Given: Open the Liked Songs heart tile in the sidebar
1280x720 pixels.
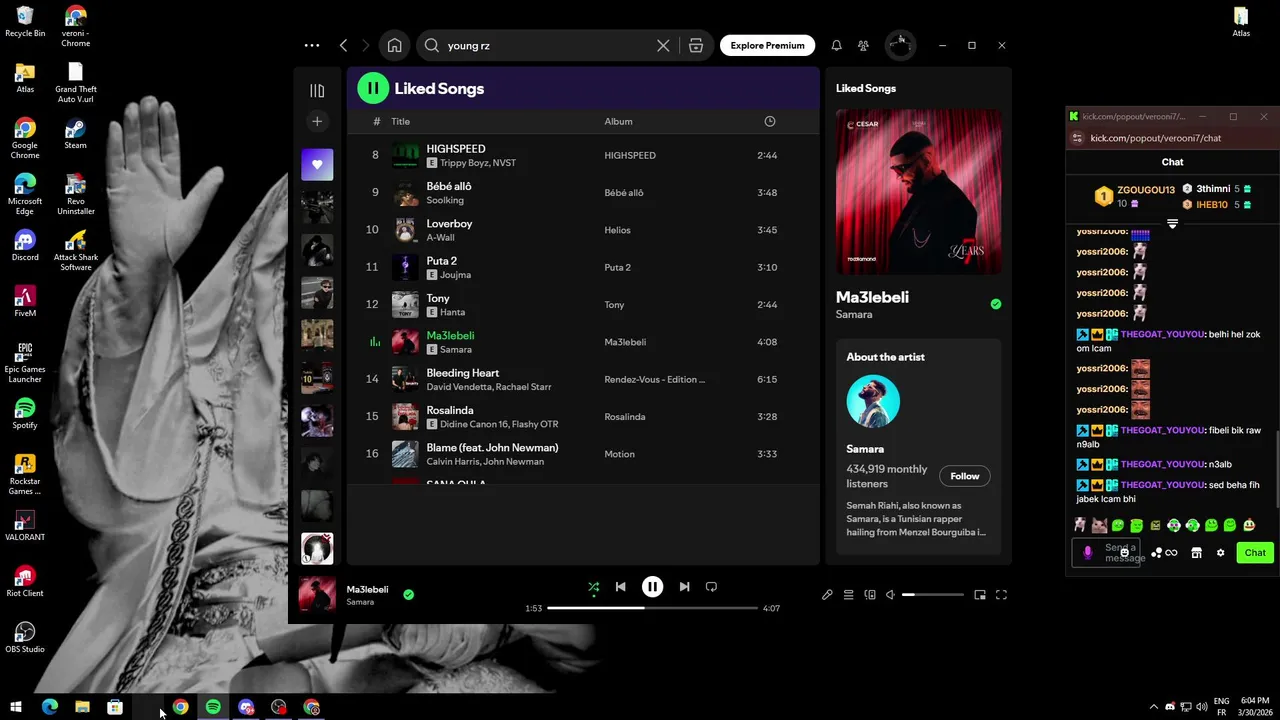Looking at the screenshot, I should [x=317, y=164].
